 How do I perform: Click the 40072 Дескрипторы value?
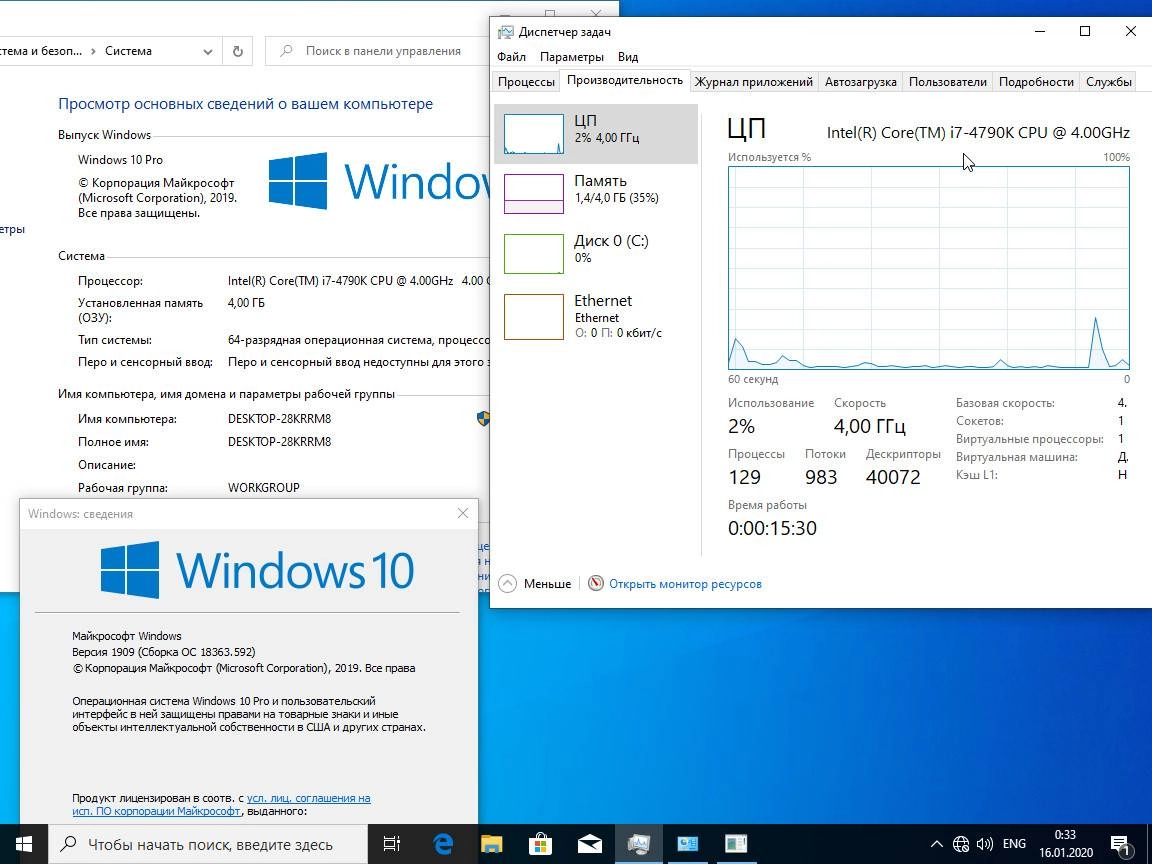(893, 477)
